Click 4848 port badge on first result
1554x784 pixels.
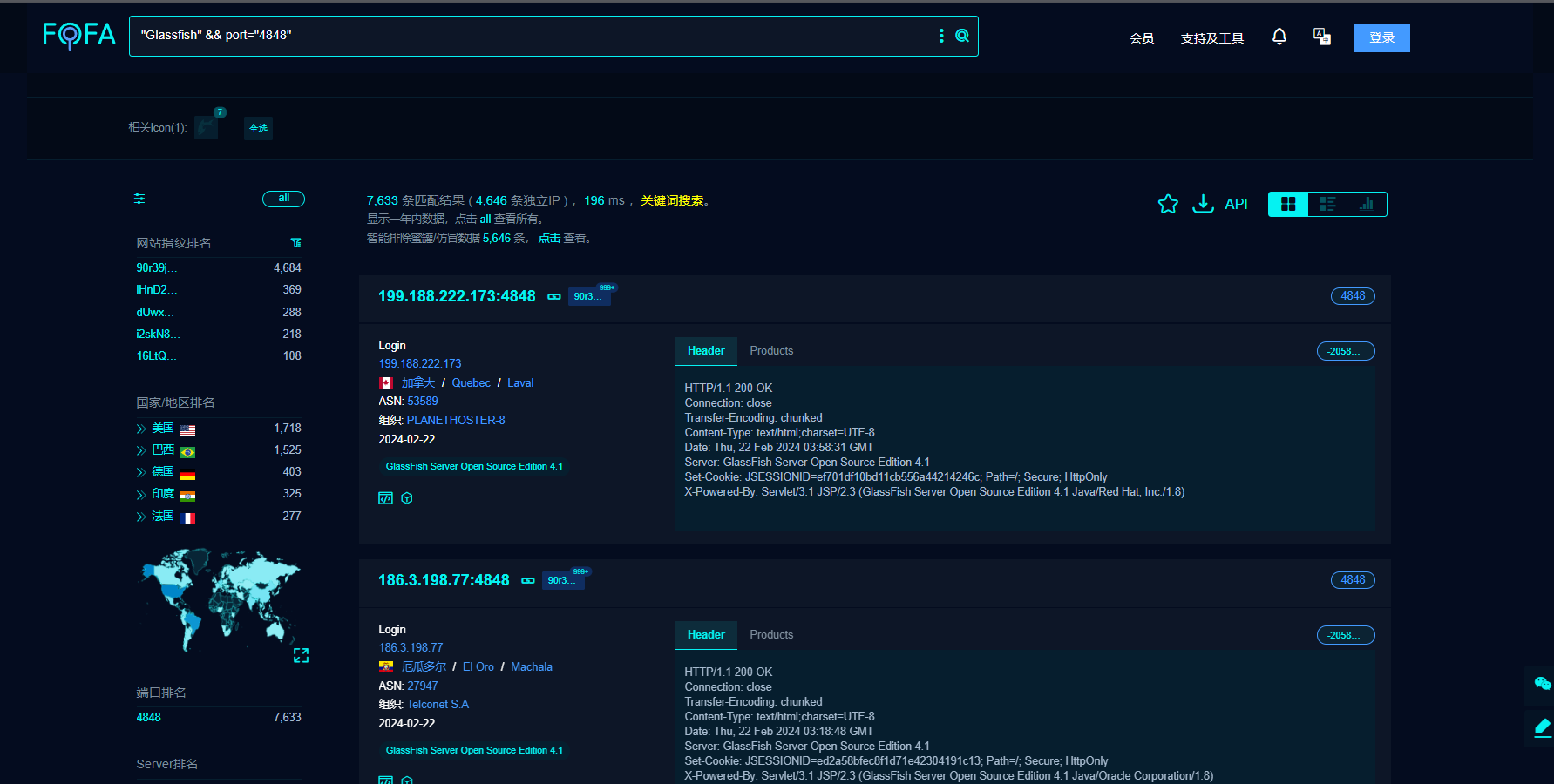click(1353, 296)
